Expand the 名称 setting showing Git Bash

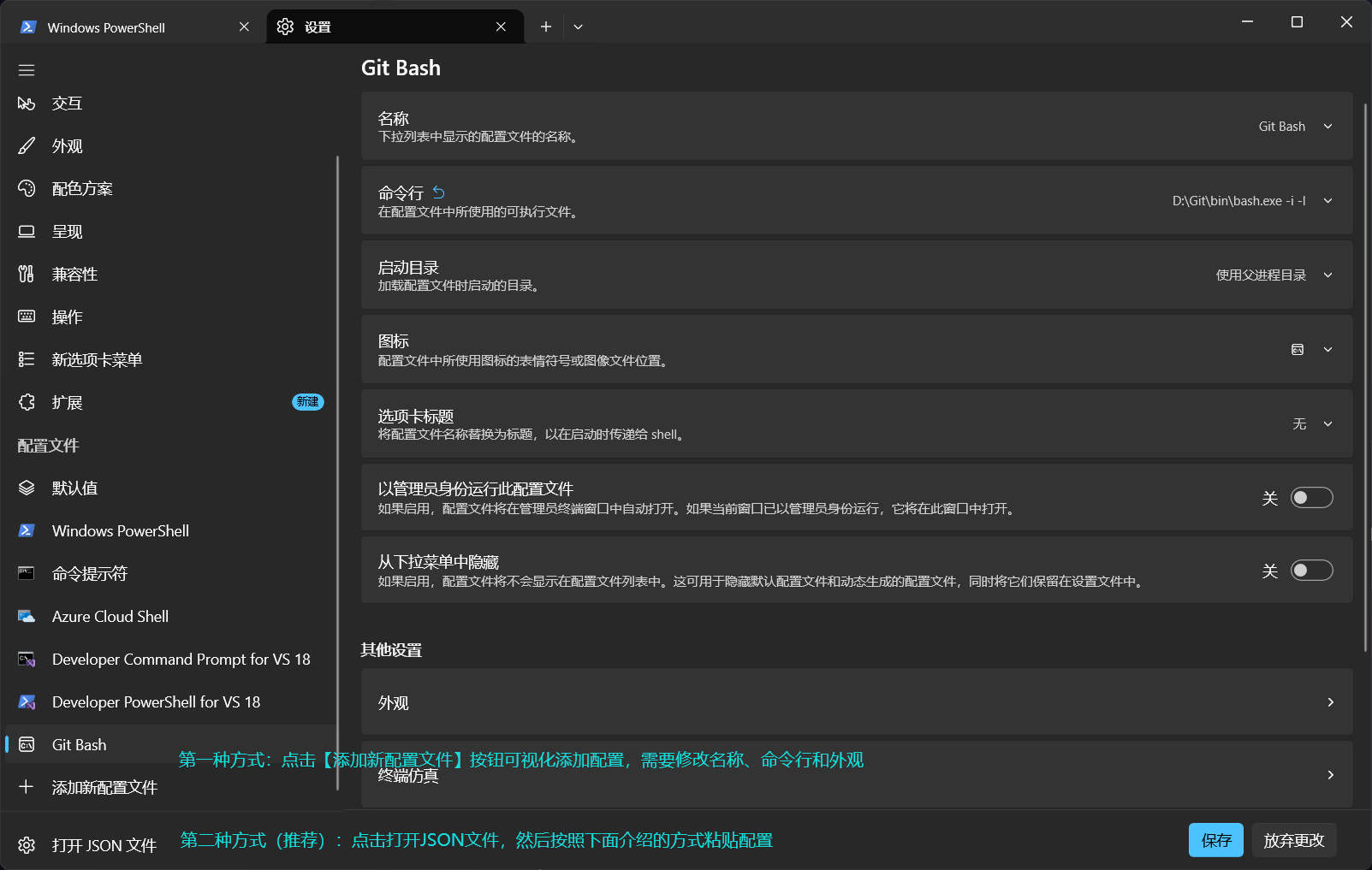tap(857, 126)
